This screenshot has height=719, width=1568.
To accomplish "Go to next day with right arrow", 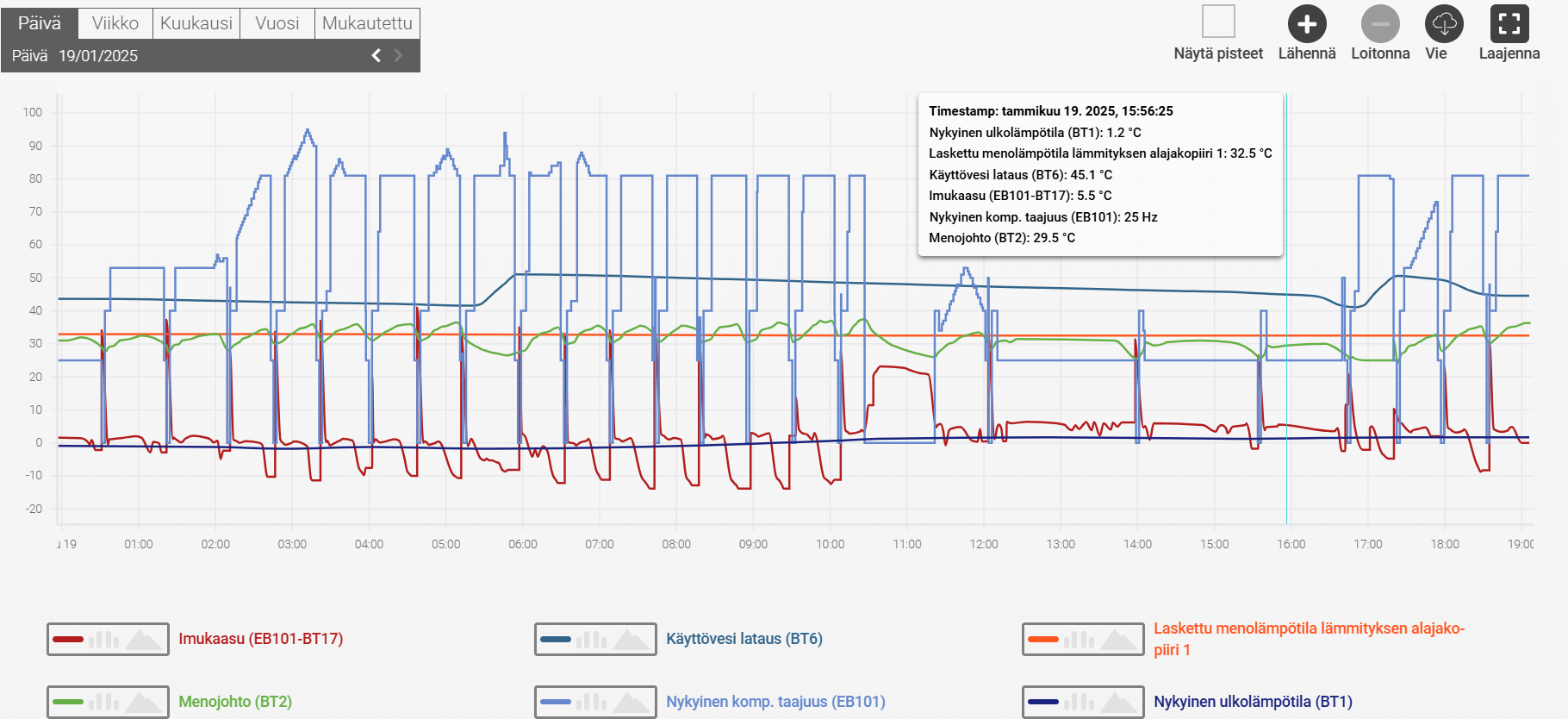I will pos(398,55).
